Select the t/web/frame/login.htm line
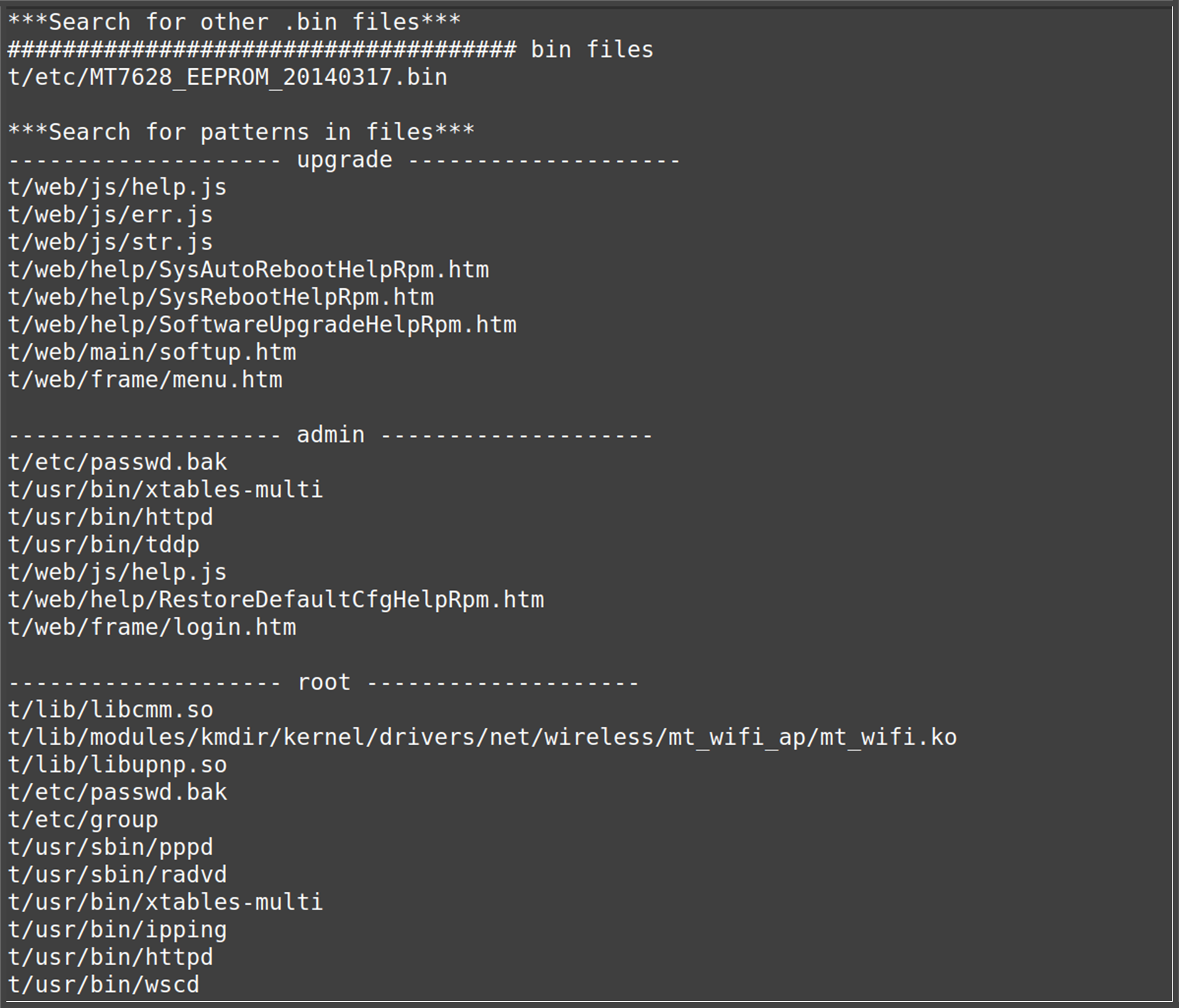 tap(152, 627)
